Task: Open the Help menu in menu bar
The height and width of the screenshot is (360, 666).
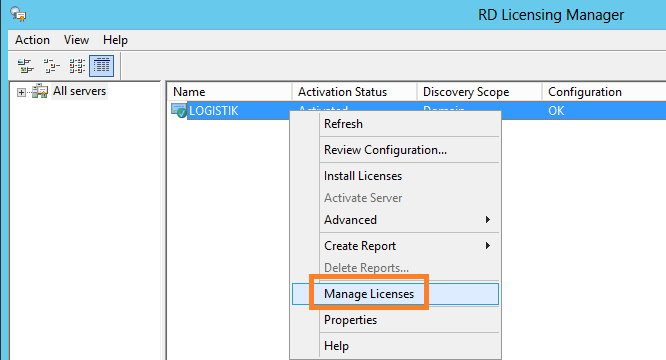Action: [115, 40]
